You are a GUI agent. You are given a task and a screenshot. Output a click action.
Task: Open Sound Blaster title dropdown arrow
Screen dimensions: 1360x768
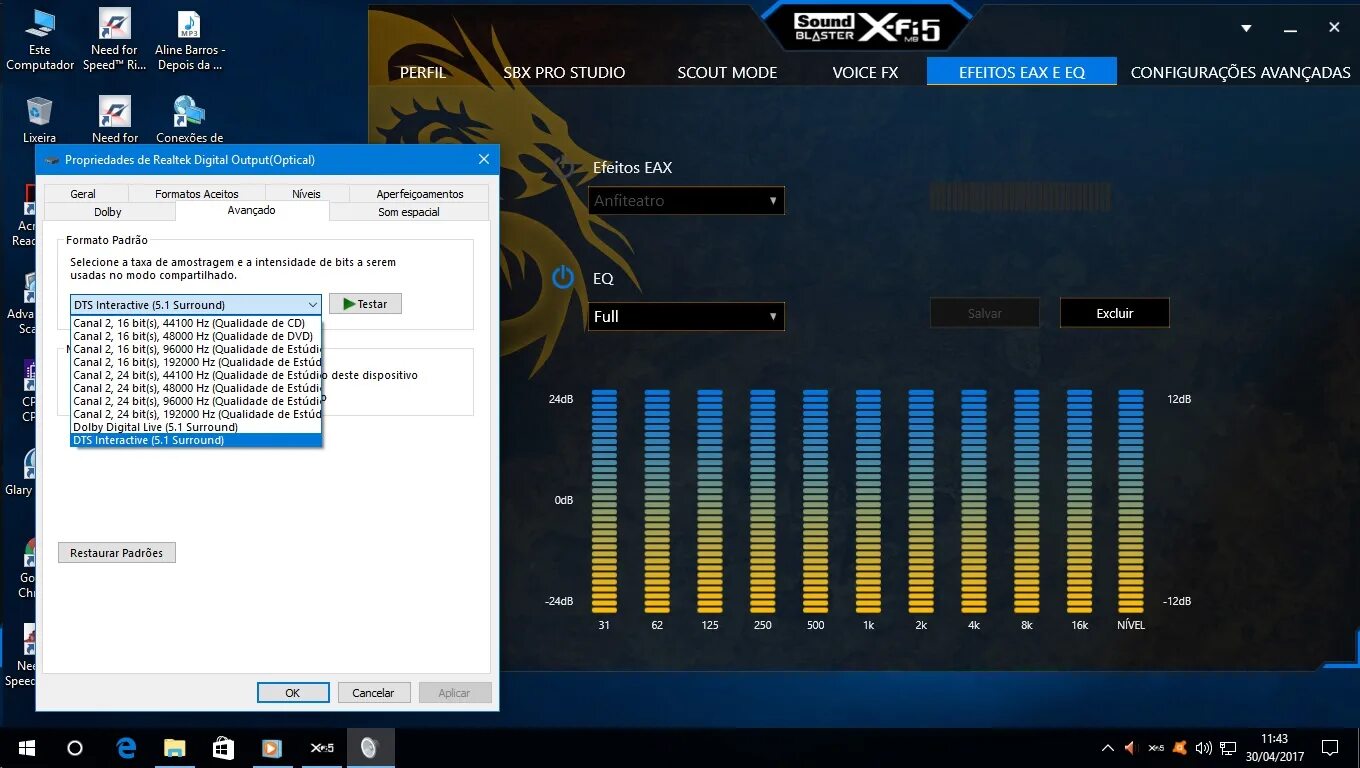tap(1246, 29)
